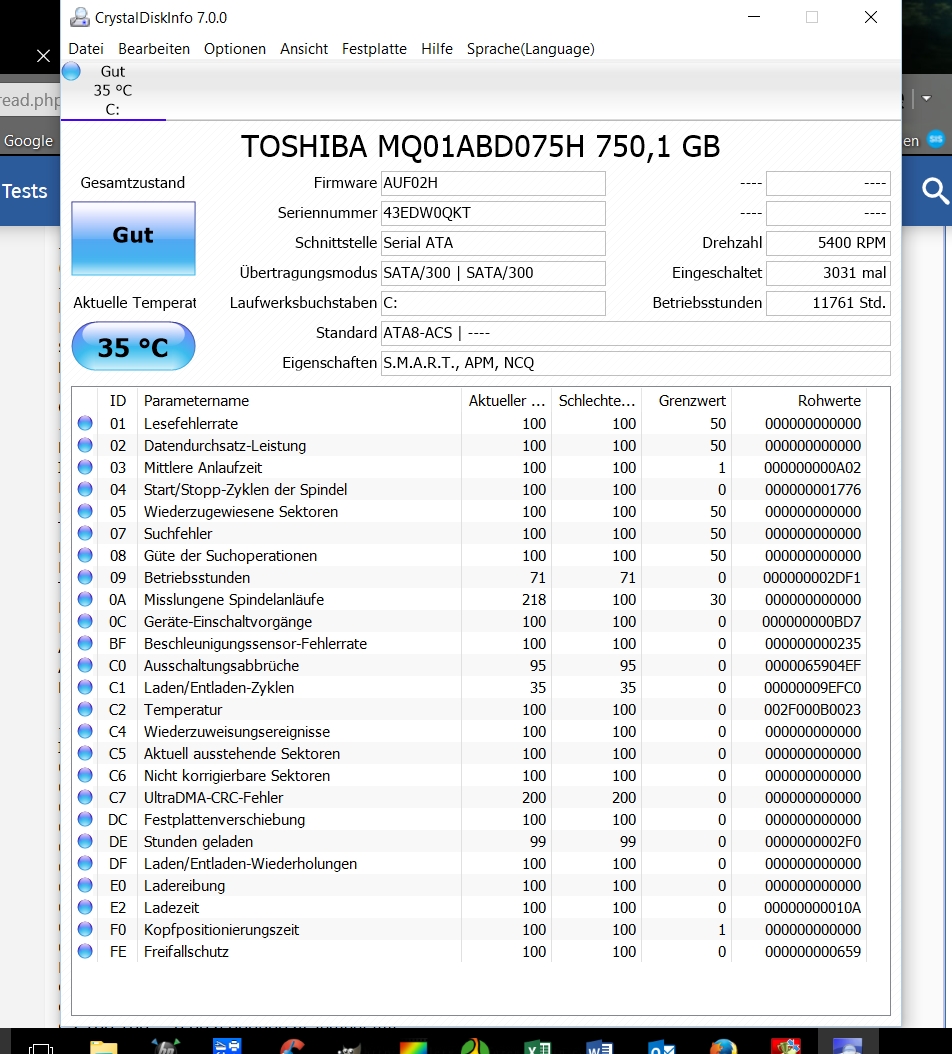Click status orb for Mittlere Anlaufzeit row
Image resolution: width=952 pixels, height=1054 pixels.
point(85,467)
